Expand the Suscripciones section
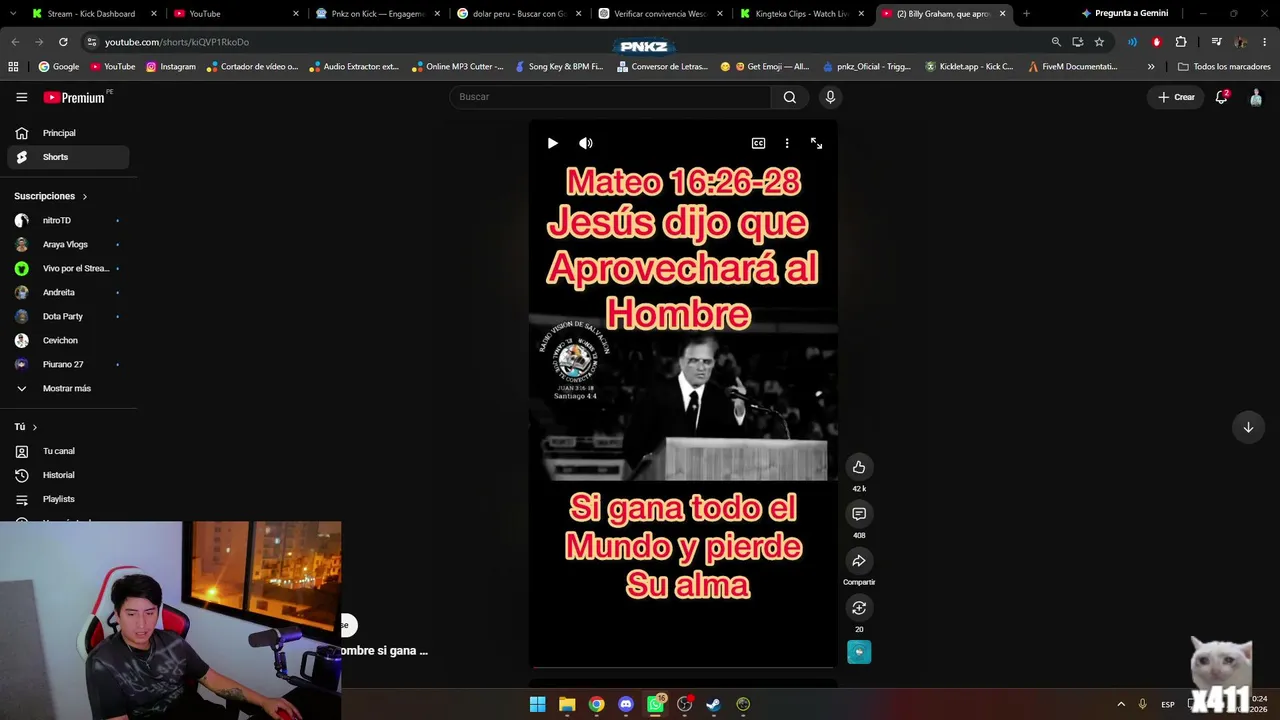Viewport: 1280px width, 720px height. click(x=51, y=196)
